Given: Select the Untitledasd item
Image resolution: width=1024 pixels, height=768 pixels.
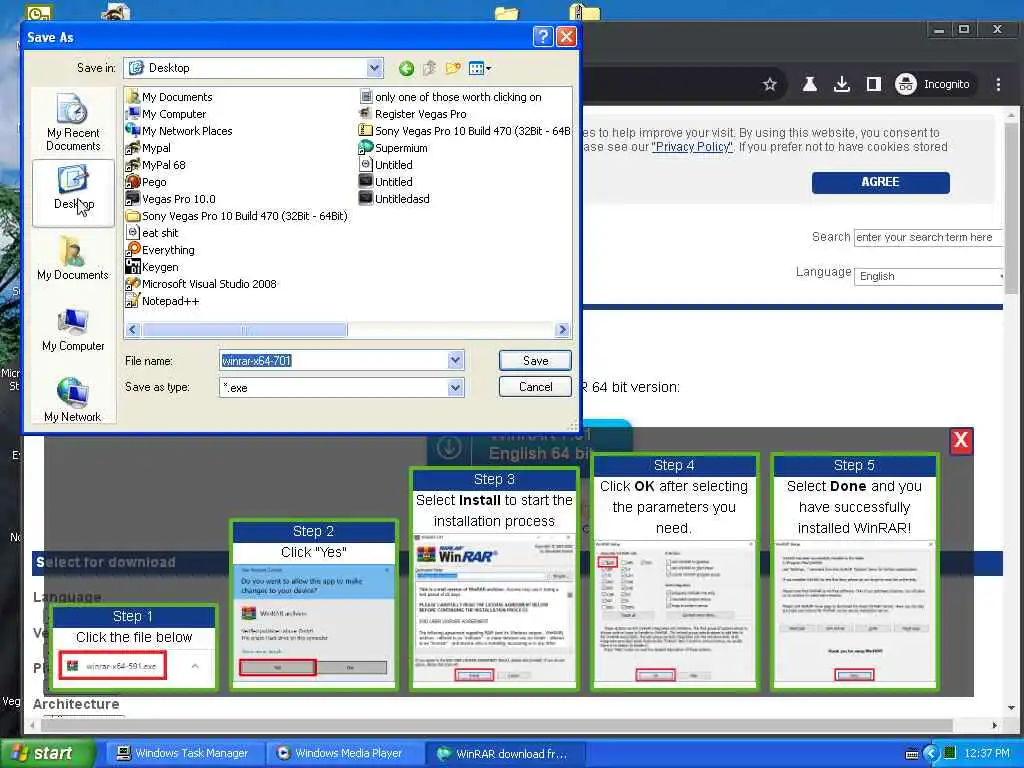Looking at the screenshot, I should coord(395,199).
